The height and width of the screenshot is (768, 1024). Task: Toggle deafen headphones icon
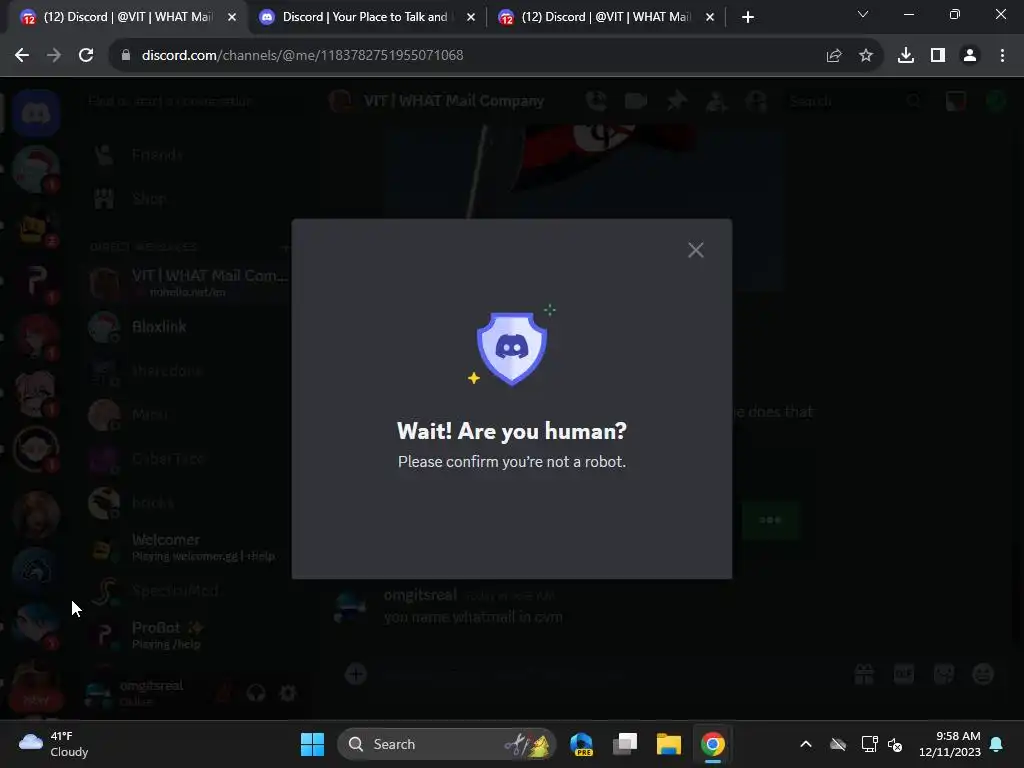(256, 693)
